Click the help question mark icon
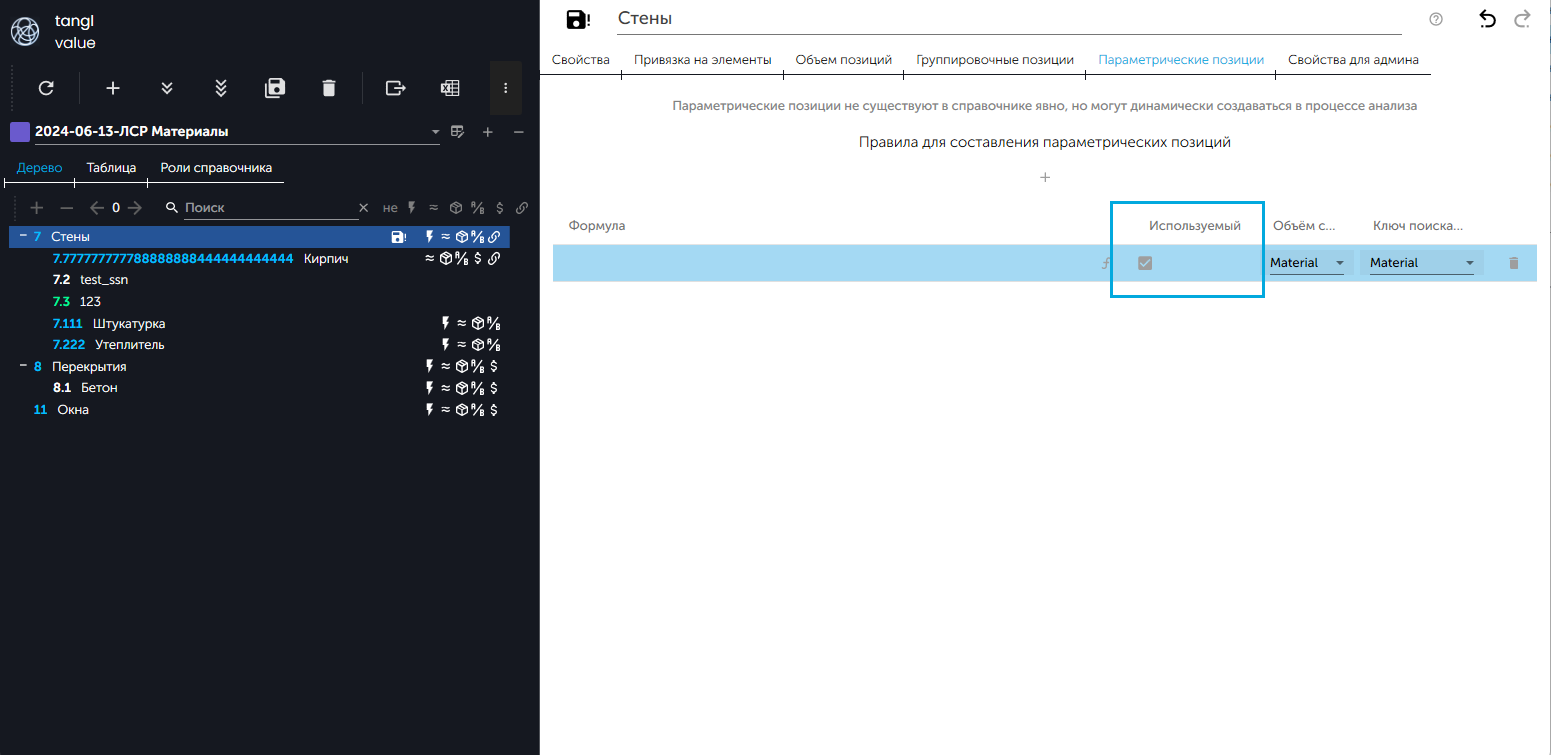The height and width of the screenshot is (755, 1551). pos(1436,19)
